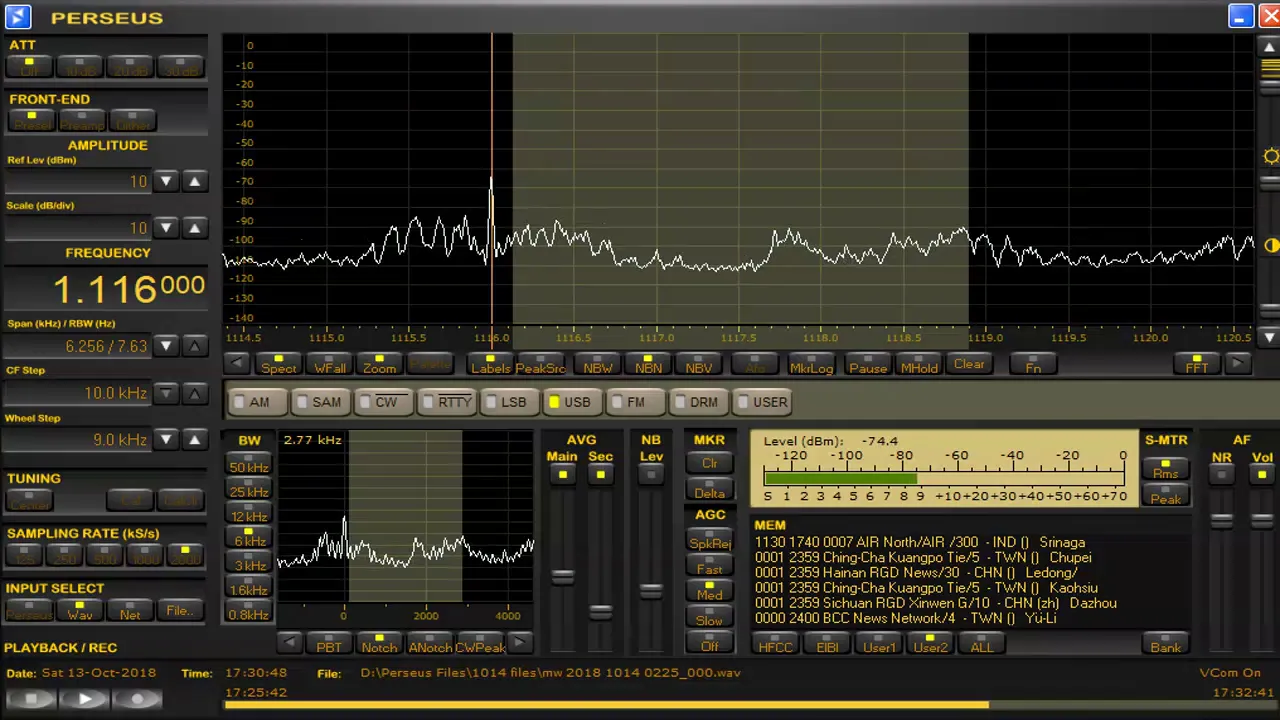Toggle the station Labels display
Screen dimensions: 1280x720
pos(490,364)
